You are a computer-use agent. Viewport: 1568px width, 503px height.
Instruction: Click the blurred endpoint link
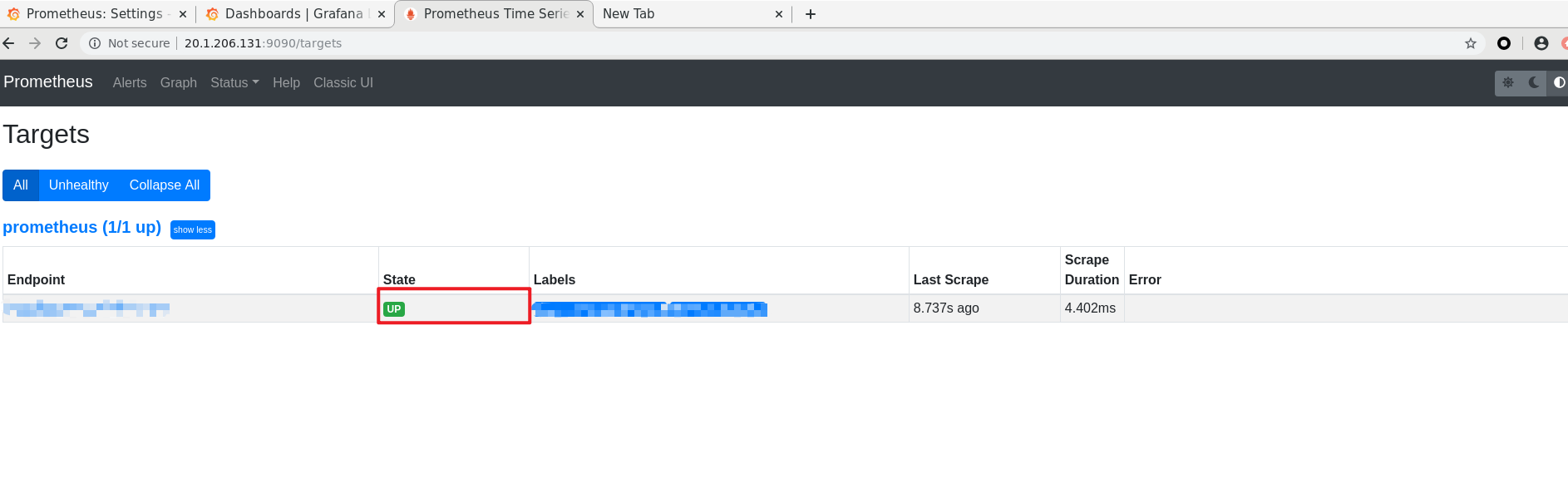pos(86,308)
